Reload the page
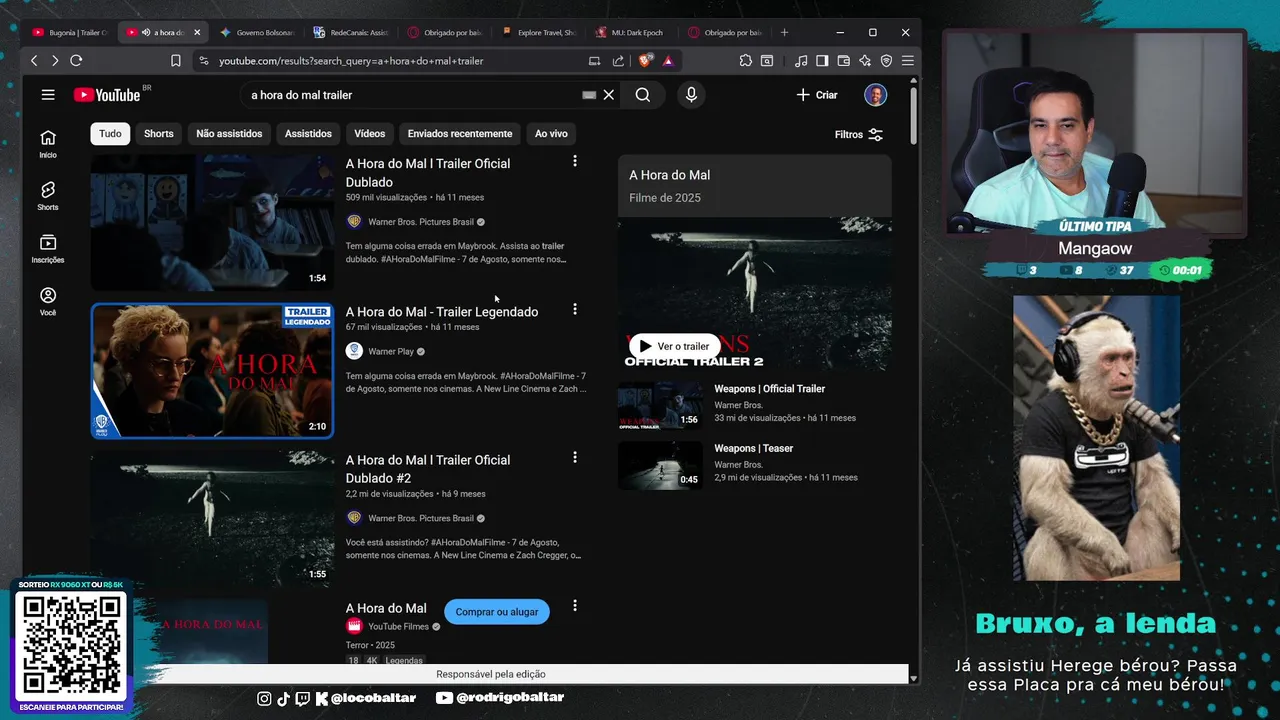 76,61
